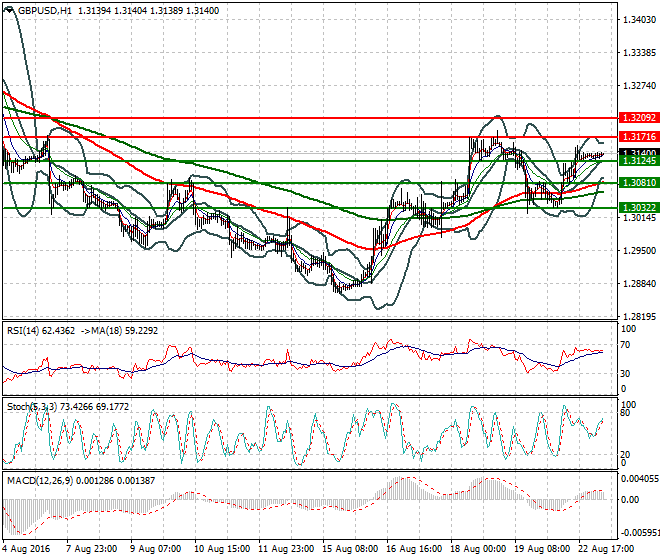660x560 pixels.
Task: Click the 4 Aug 2016 time axis label
Action: coord(26,549)
